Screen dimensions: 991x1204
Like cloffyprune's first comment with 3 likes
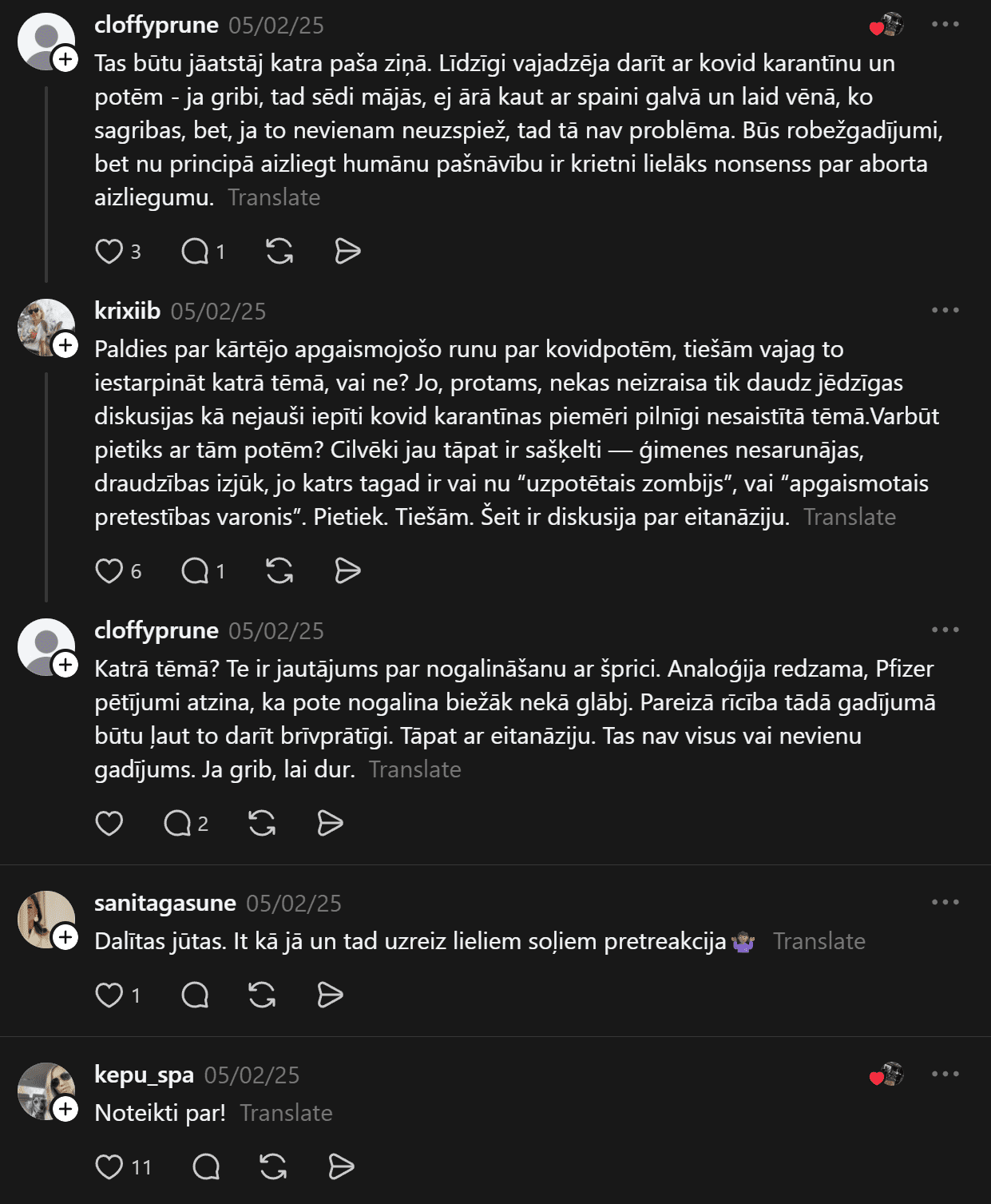coord(109,252)
